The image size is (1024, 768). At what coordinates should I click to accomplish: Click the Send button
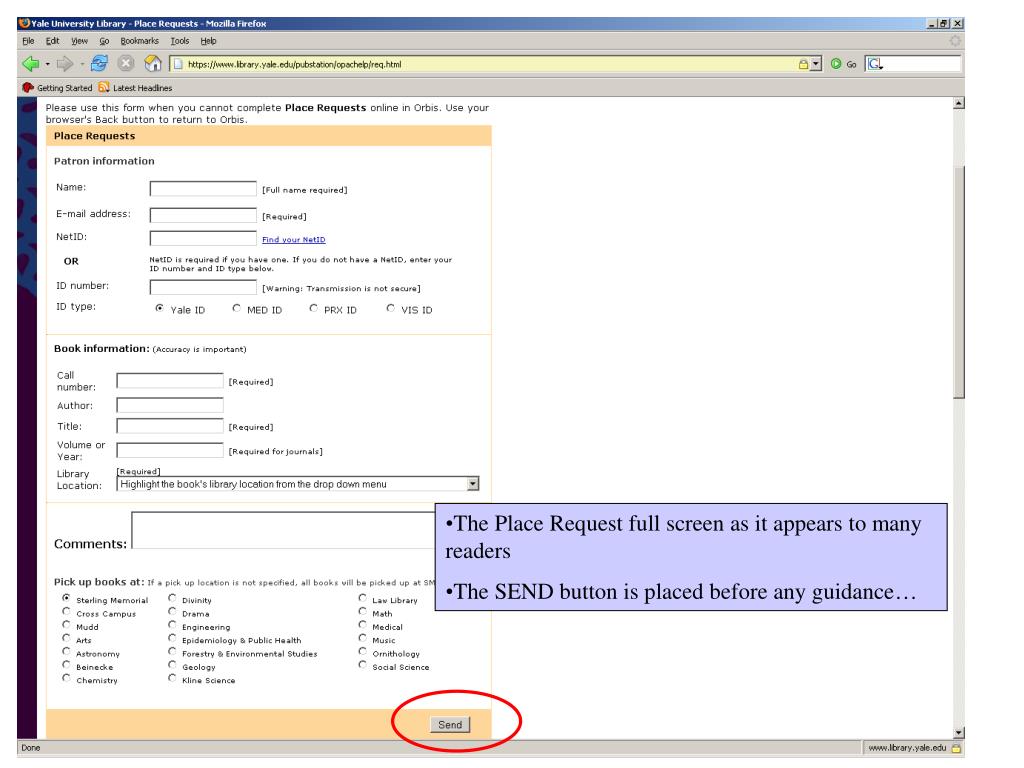448,724
